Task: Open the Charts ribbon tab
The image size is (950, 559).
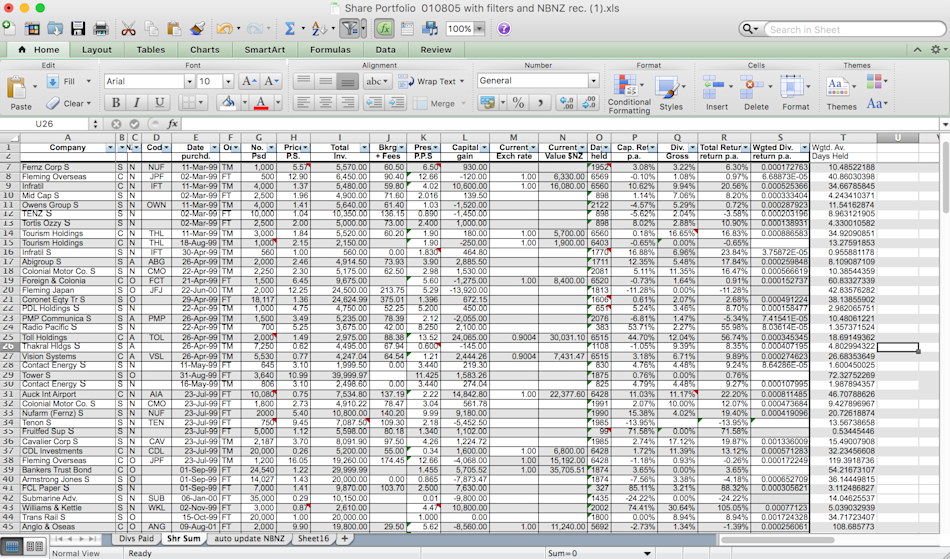Action: click(205, 50)
